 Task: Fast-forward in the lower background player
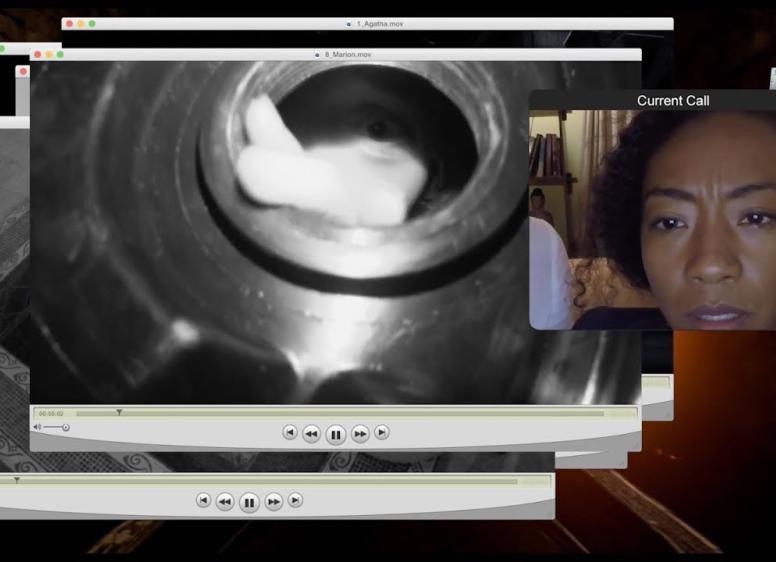point(273,502)
